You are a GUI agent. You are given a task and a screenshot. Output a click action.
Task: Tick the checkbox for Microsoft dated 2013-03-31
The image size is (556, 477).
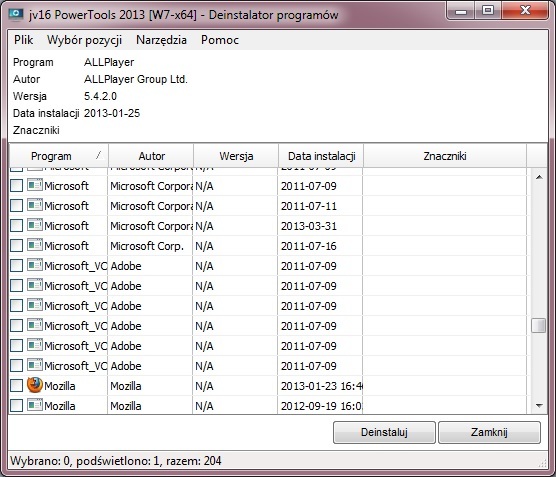16,225
